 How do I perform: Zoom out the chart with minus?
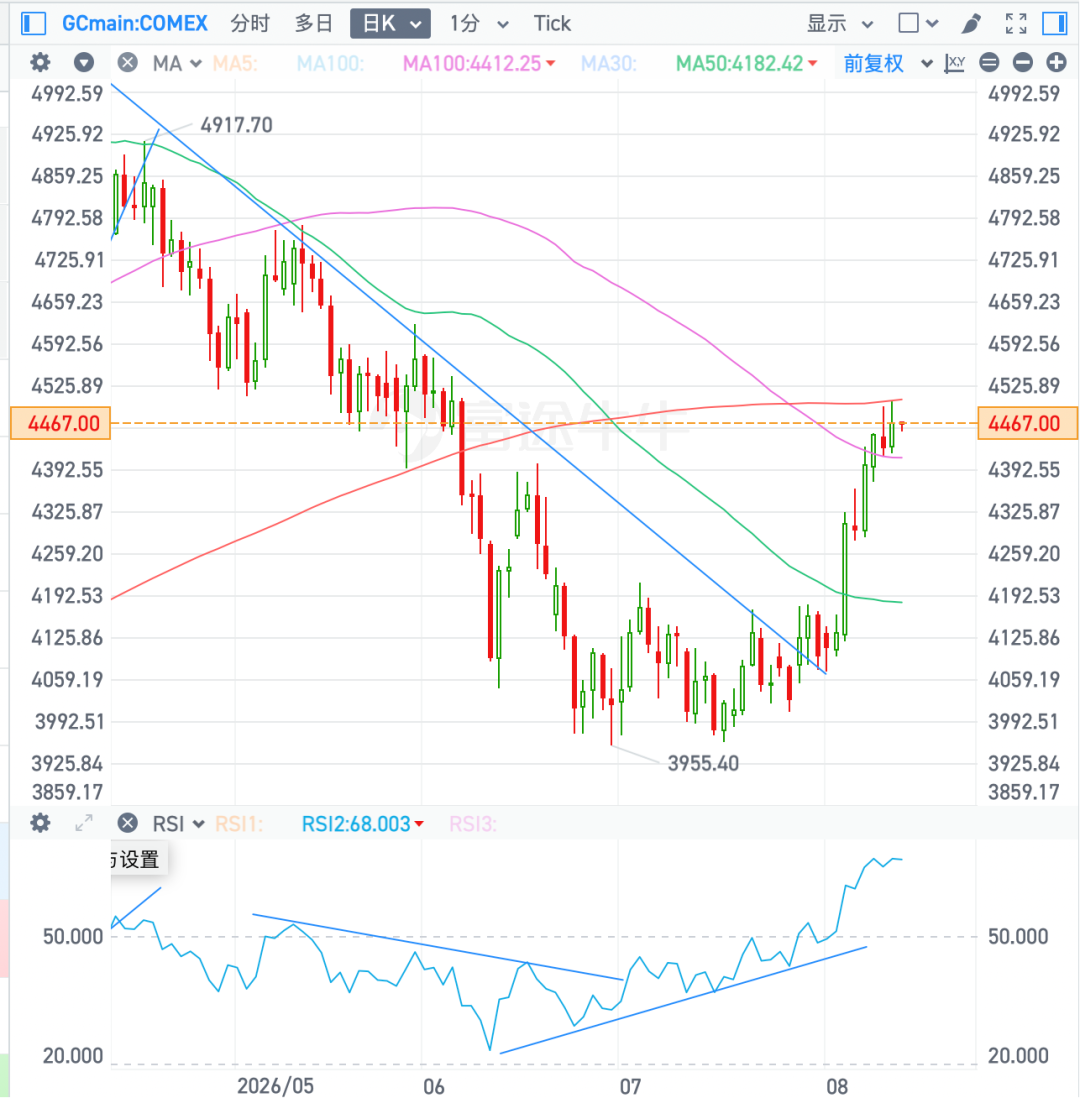click(1023, 63)
